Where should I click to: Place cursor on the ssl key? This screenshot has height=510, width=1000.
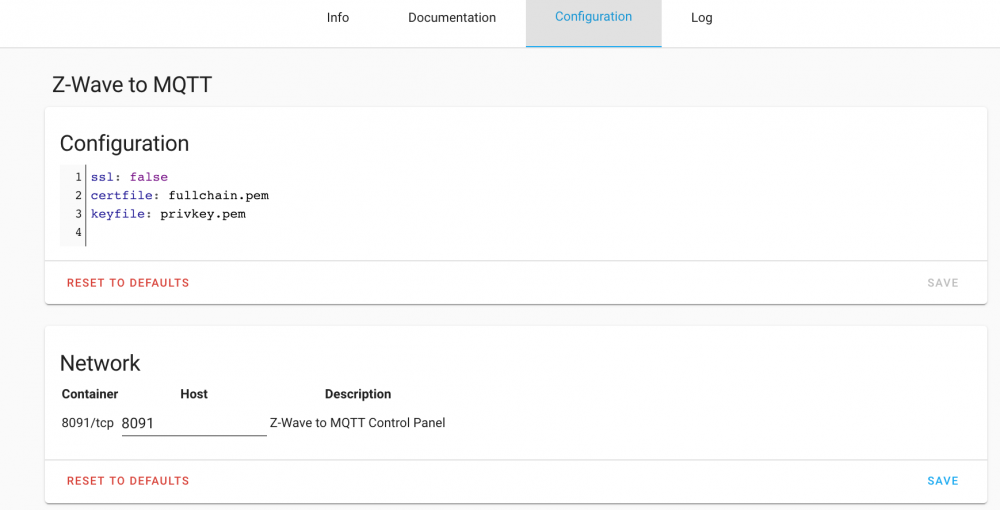(x=104, y=177)
